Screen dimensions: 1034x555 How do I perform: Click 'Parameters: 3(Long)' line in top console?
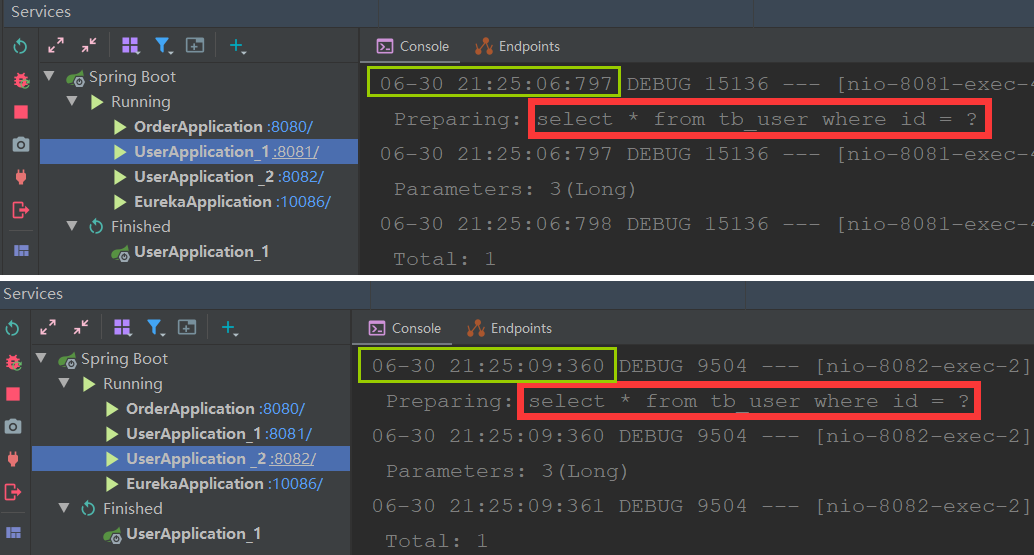[x=515, y=189]
